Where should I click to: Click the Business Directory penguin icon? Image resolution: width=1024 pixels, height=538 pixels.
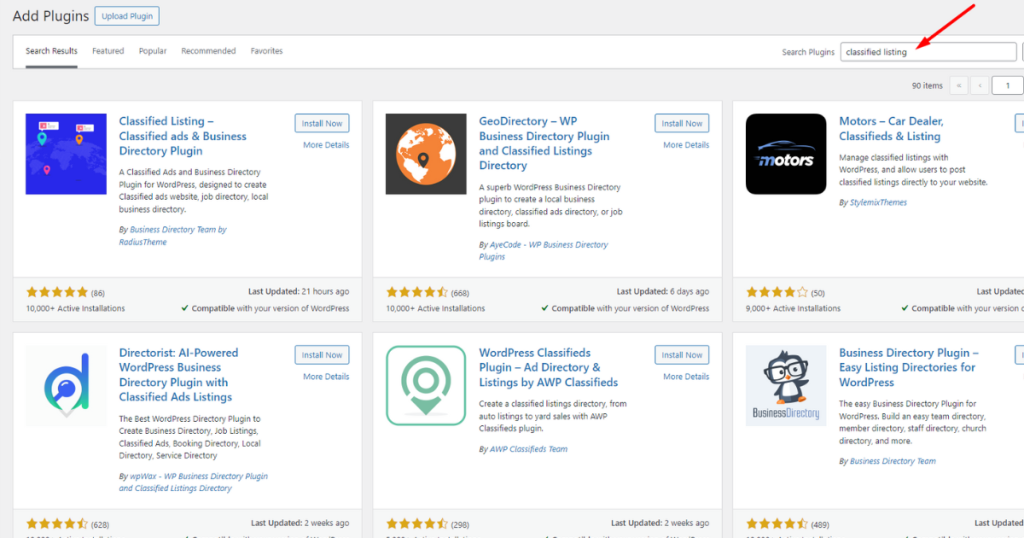pyautogui.click(x=786, y=386)
